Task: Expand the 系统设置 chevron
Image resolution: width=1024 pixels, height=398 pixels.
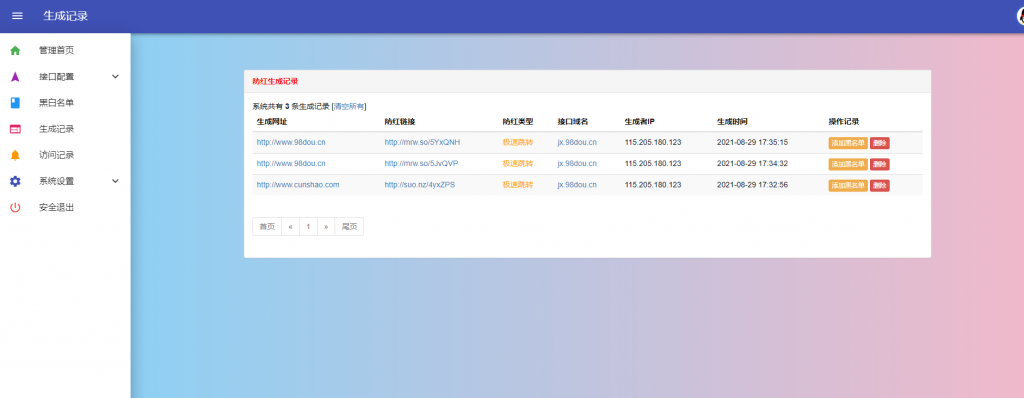Action: [x=116, y=181]
